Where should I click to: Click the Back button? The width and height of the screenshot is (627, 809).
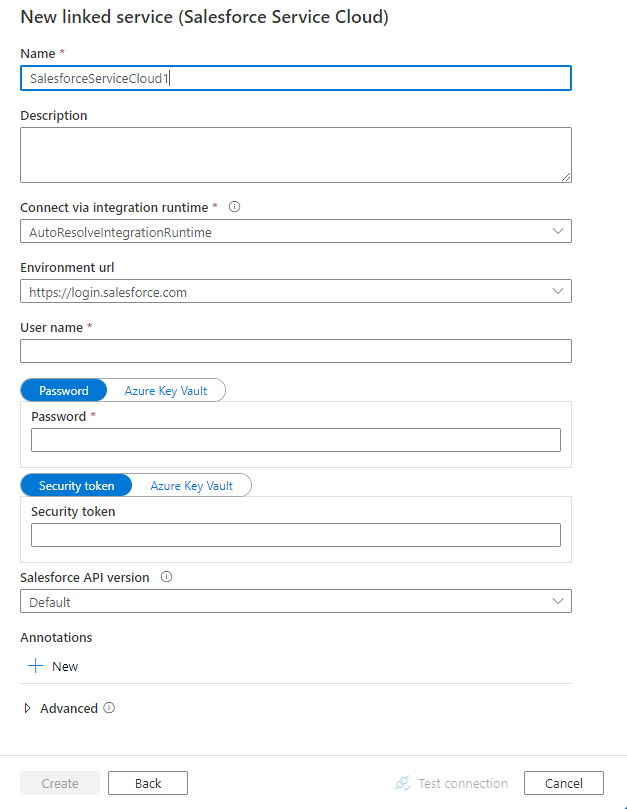tap(147, 783)
